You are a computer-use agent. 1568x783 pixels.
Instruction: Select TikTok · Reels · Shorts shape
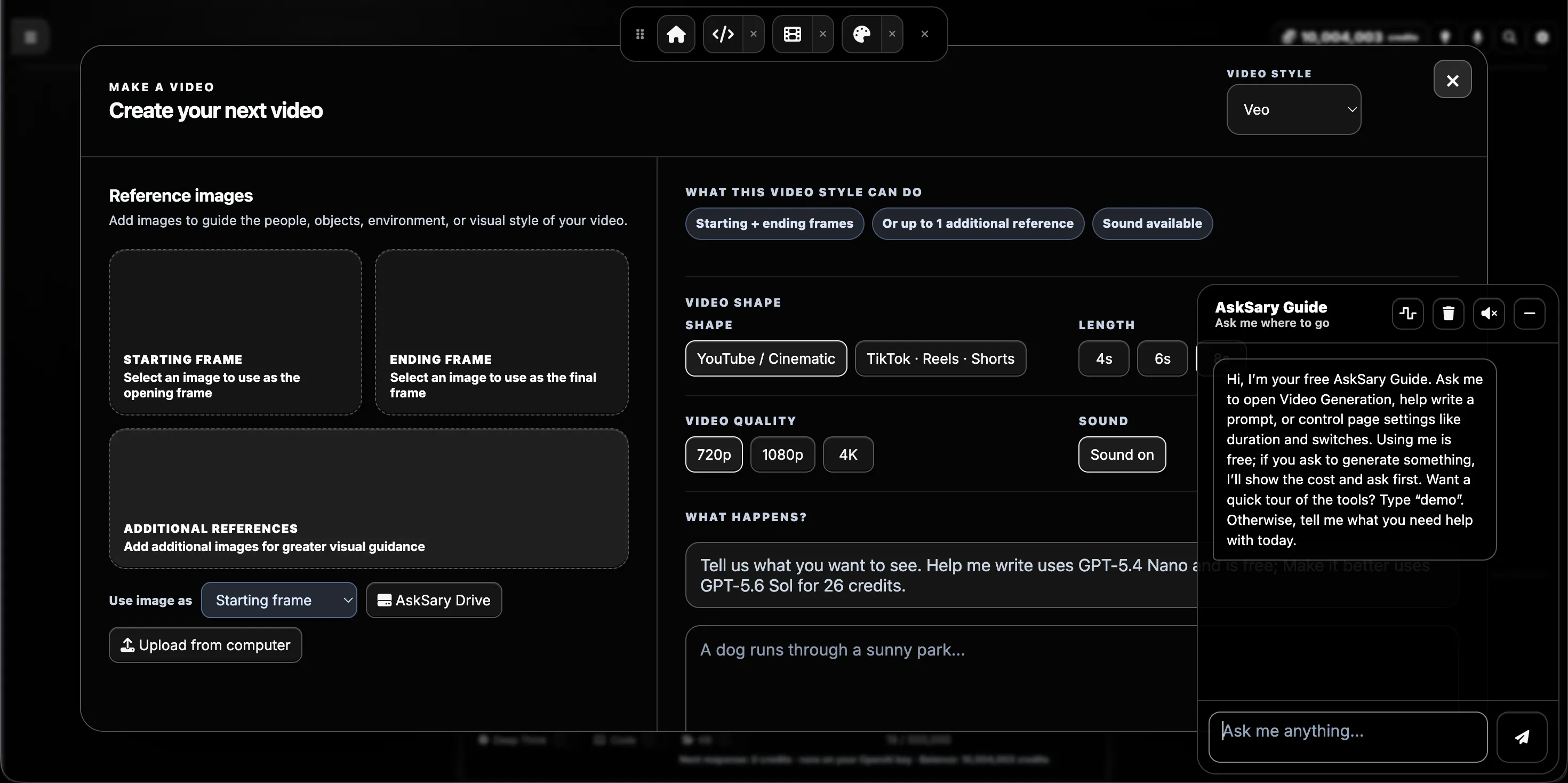(x=940, y=358)
